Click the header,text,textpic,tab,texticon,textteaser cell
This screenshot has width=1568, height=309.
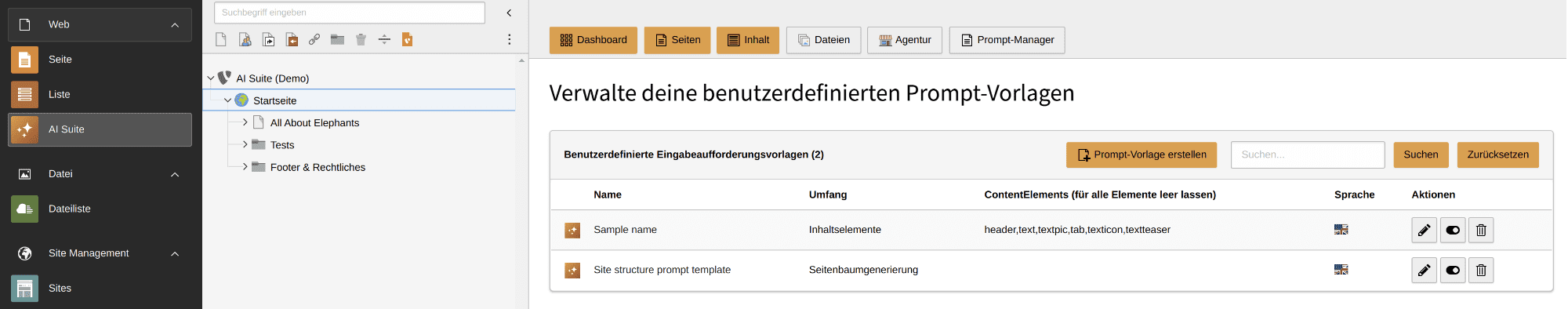[x=1077, y=230]
